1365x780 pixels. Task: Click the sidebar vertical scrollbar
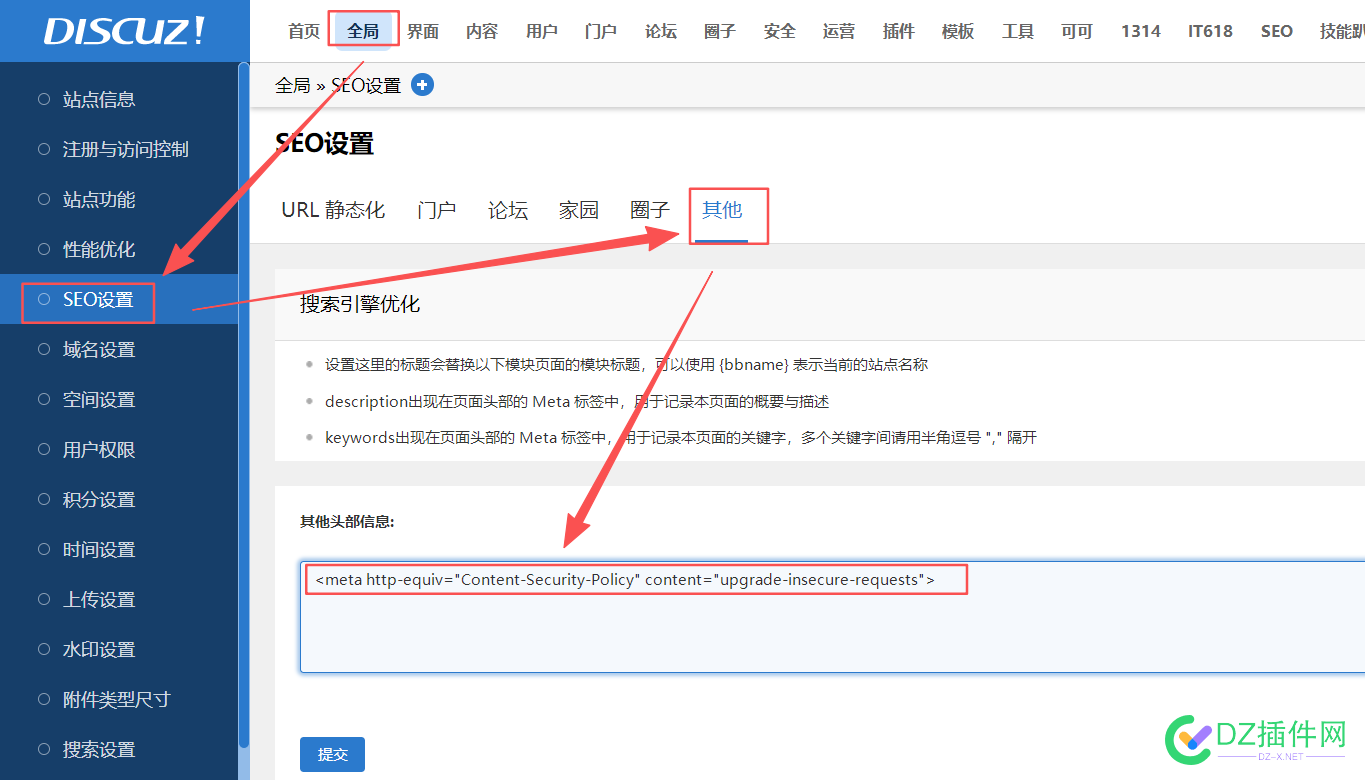point(244,400)
